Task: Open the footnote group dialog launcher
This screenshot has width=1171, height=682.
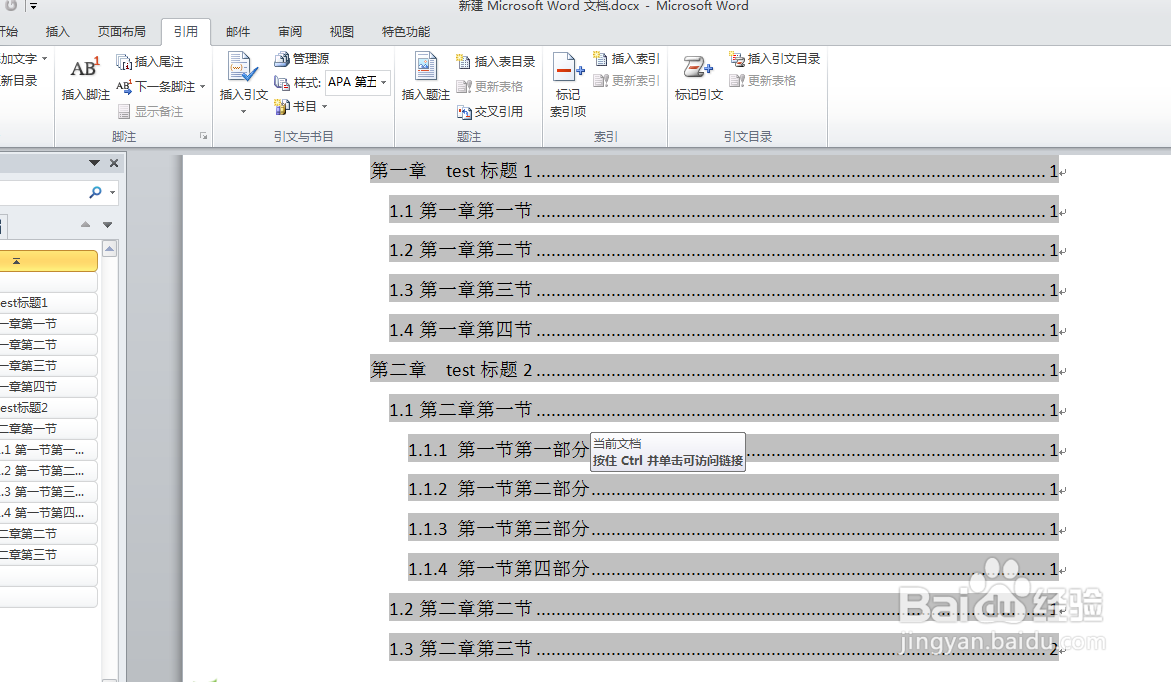Action: (x=203, y=137)
